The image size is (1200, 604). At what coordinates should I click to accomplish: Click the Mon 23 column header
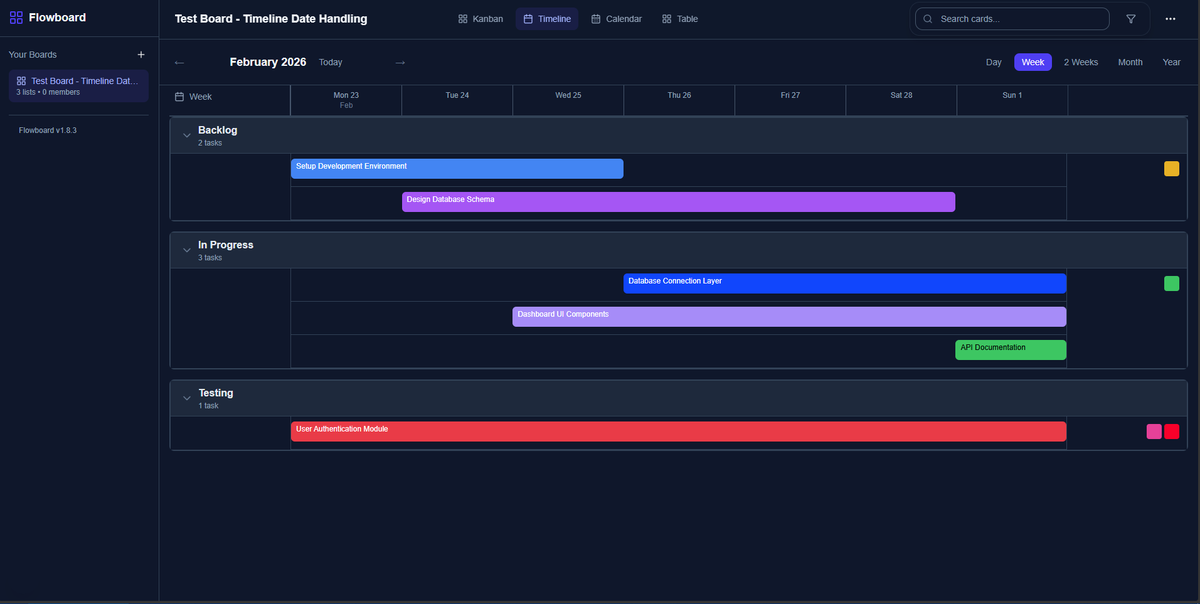click(346, 100)
